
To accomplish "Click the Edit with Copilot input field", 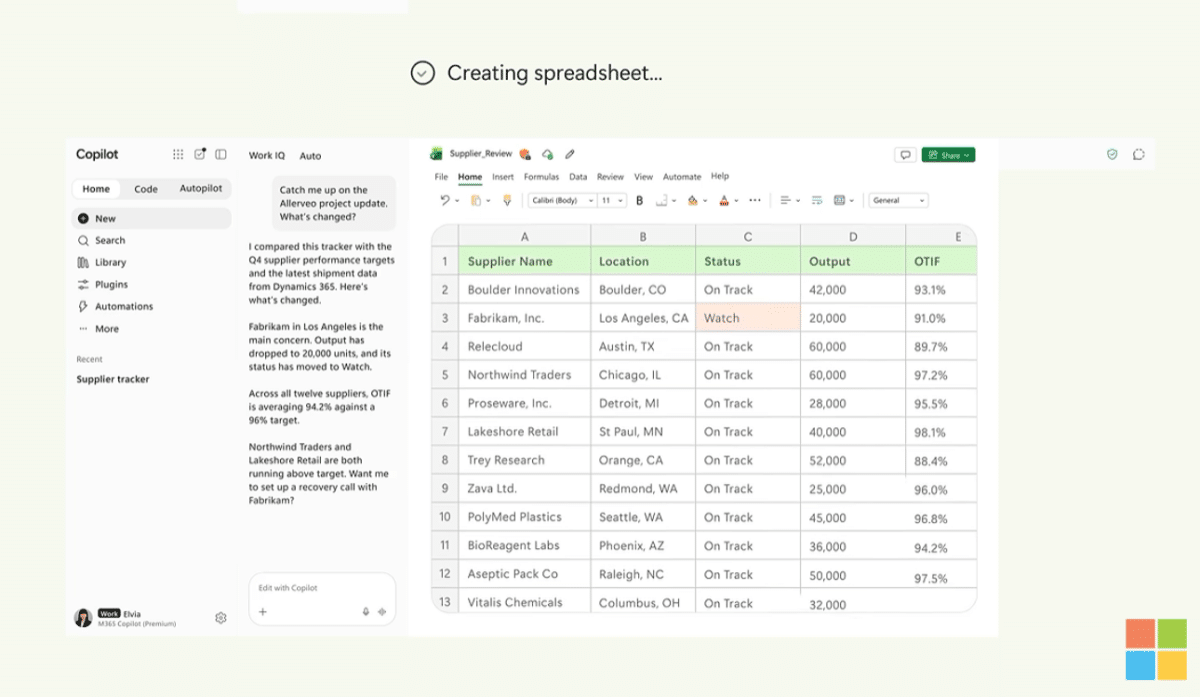I will (322, 599).
